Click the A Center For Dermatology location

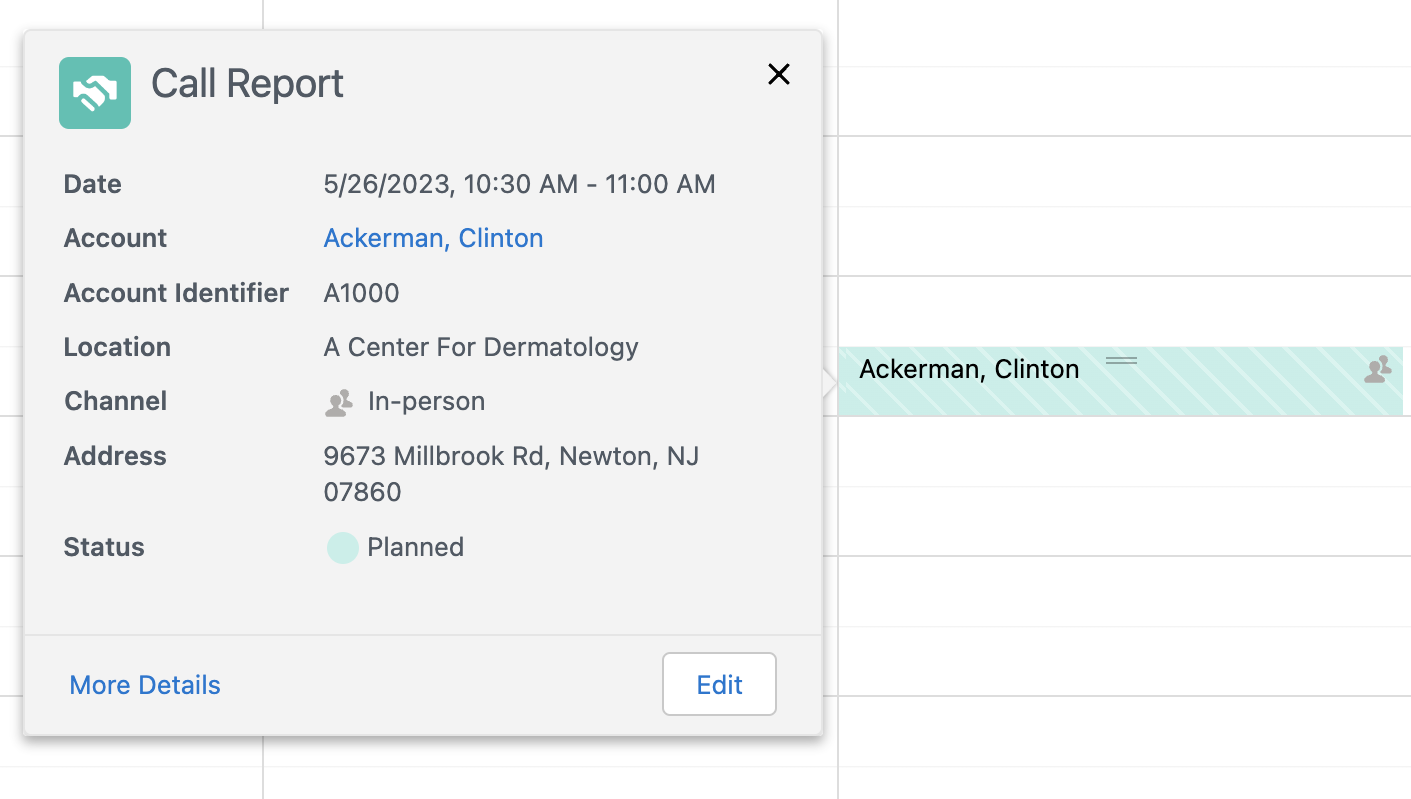tap(481, 347)
